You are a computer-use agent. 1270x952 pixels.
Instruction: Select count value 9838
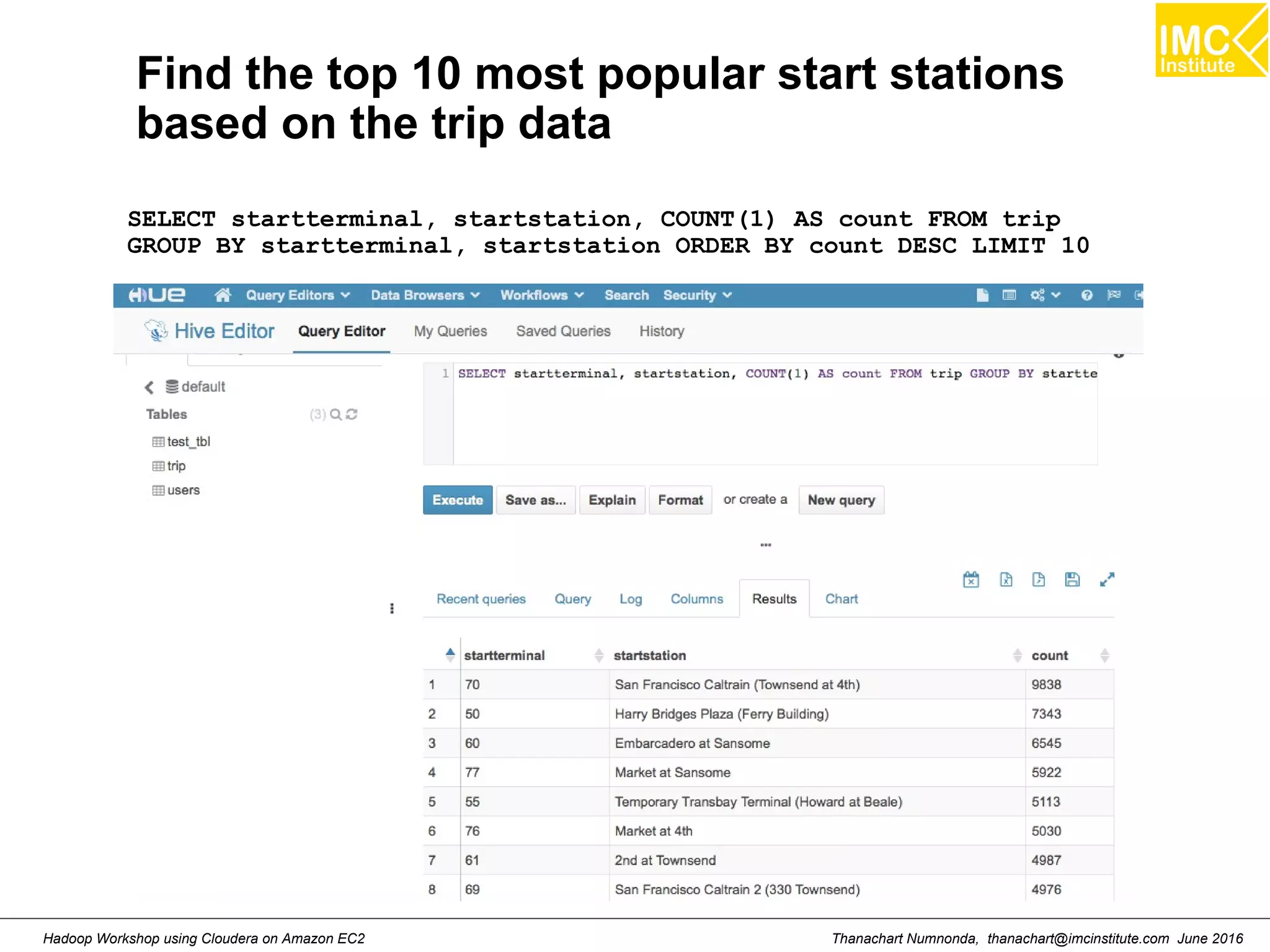[1046, 685]
